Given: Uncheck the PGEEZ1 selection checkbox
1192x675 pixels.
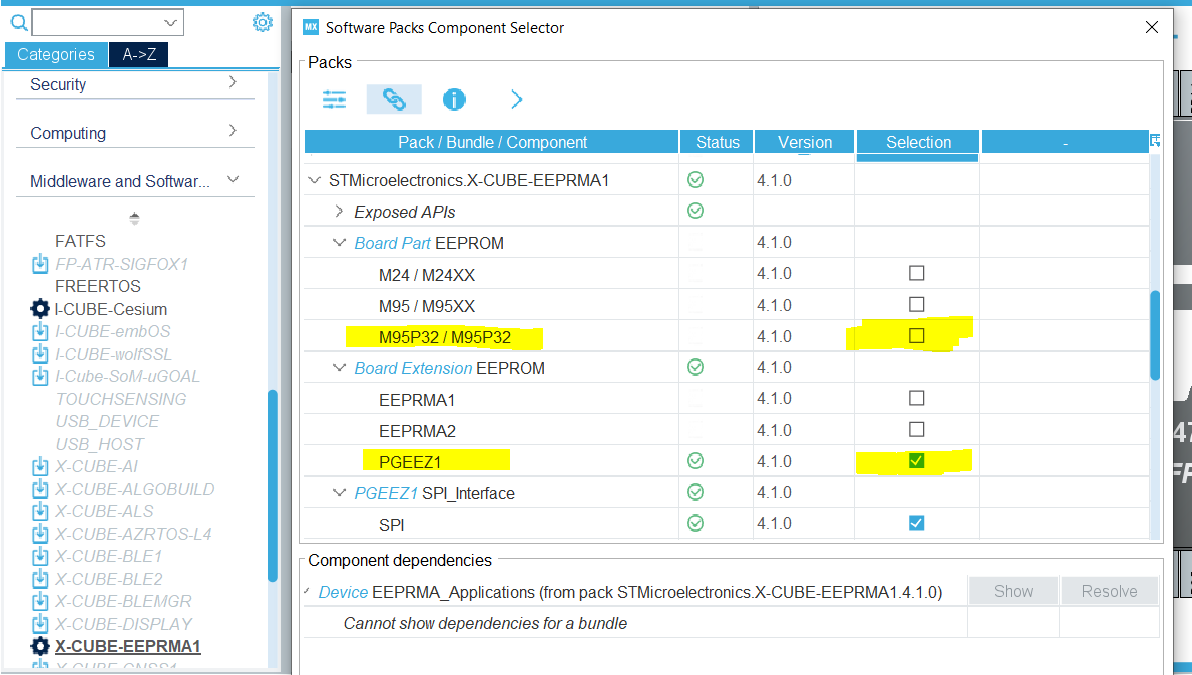Looking at the screenshot, I should 916,460.
